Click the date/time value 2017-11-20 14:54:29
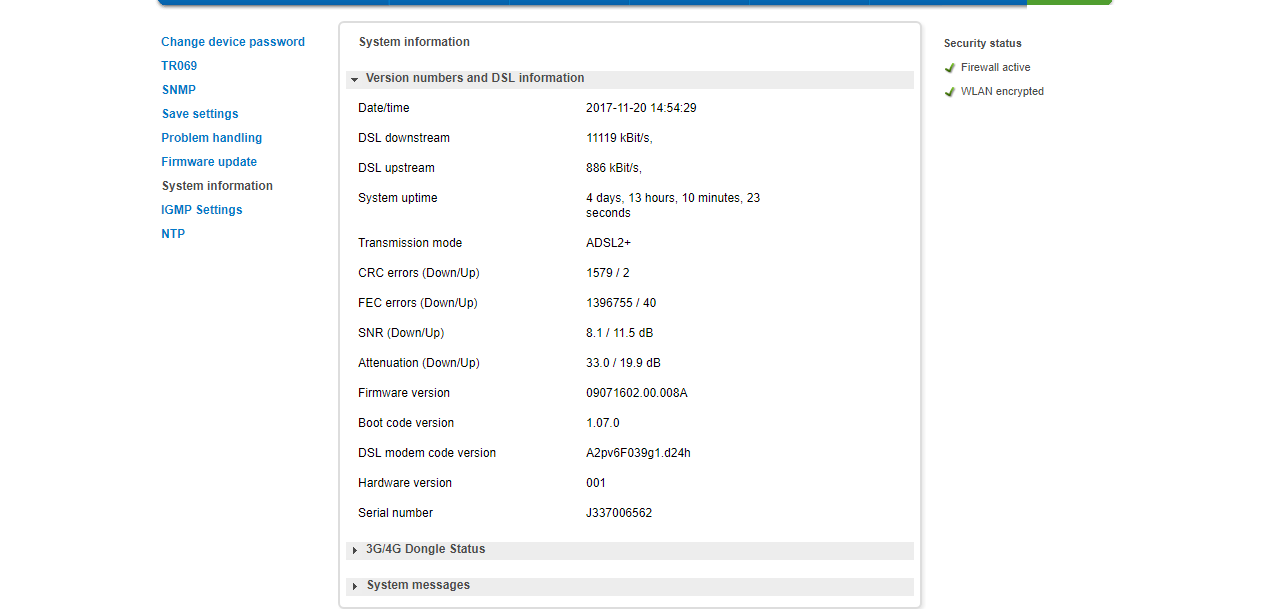The image size is (1264, 609). (x=641, y=108)
